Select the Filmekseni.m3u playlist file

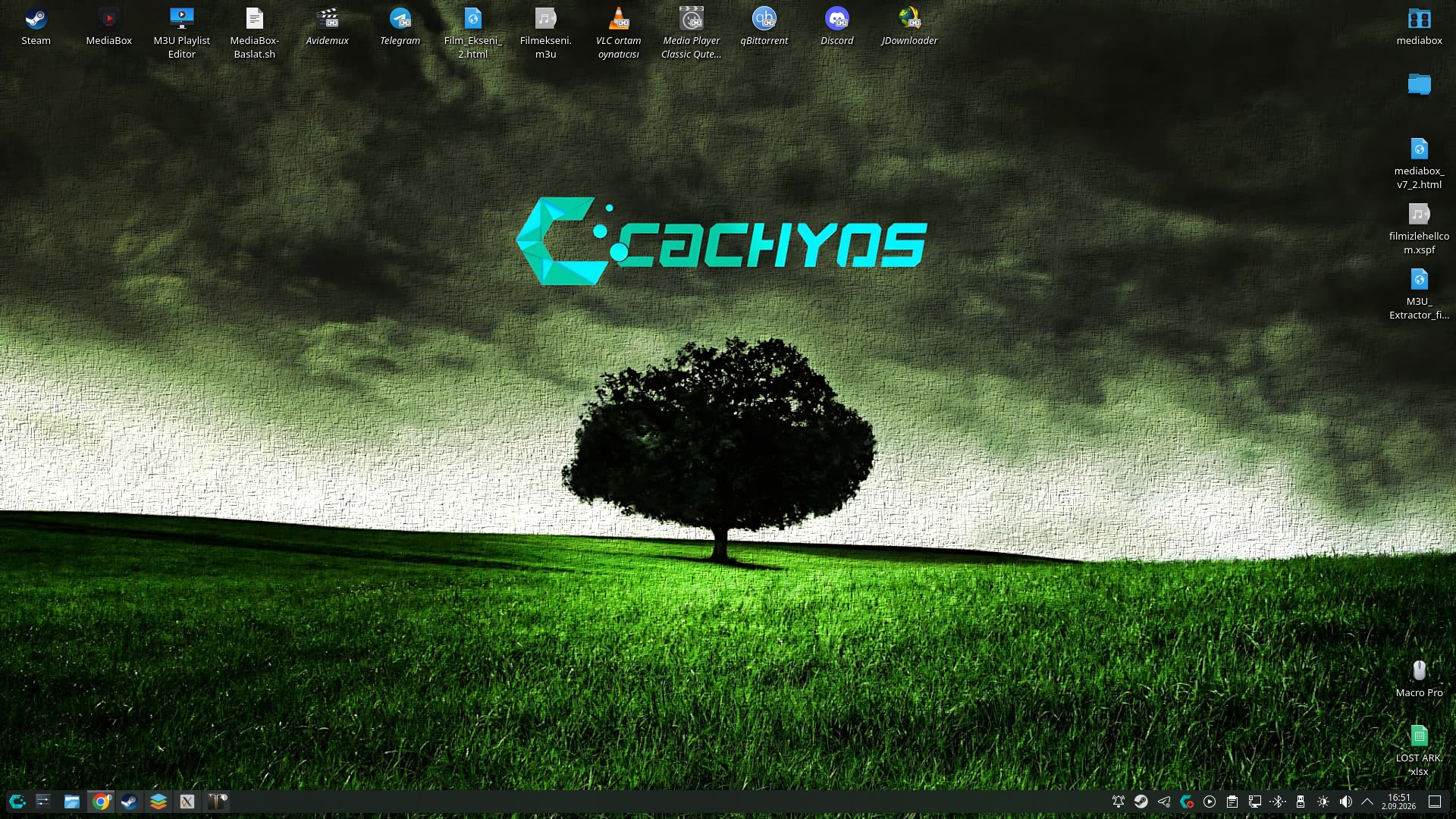(x=545, y=33)
